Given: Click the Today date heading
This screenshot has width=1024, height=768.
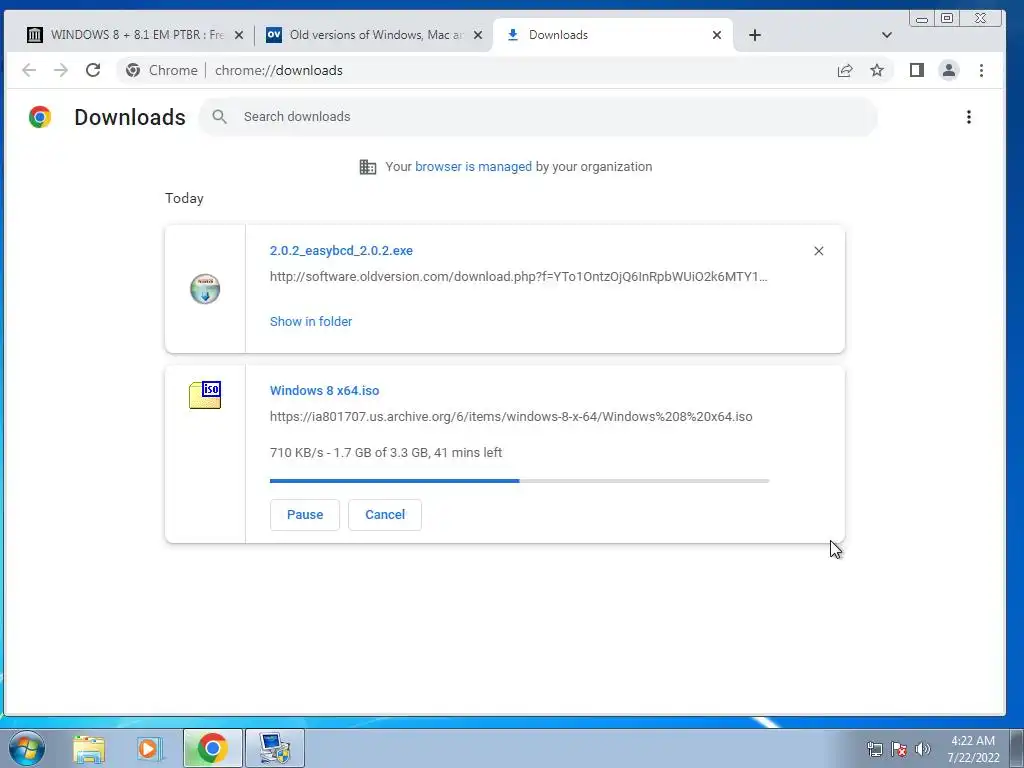Looking at the screenshot, I should coord(184,199).
